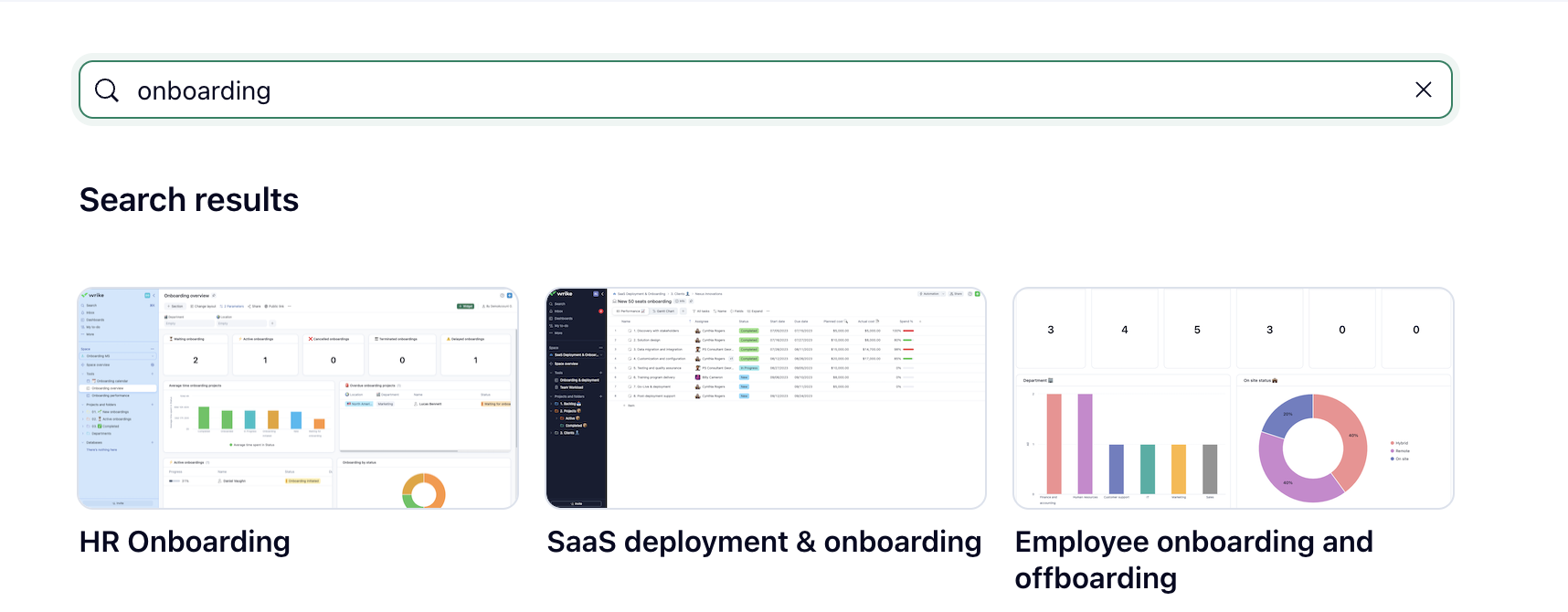Click green Widget button in HR preview
The image size is (1568, 612).
pos(465,306)
